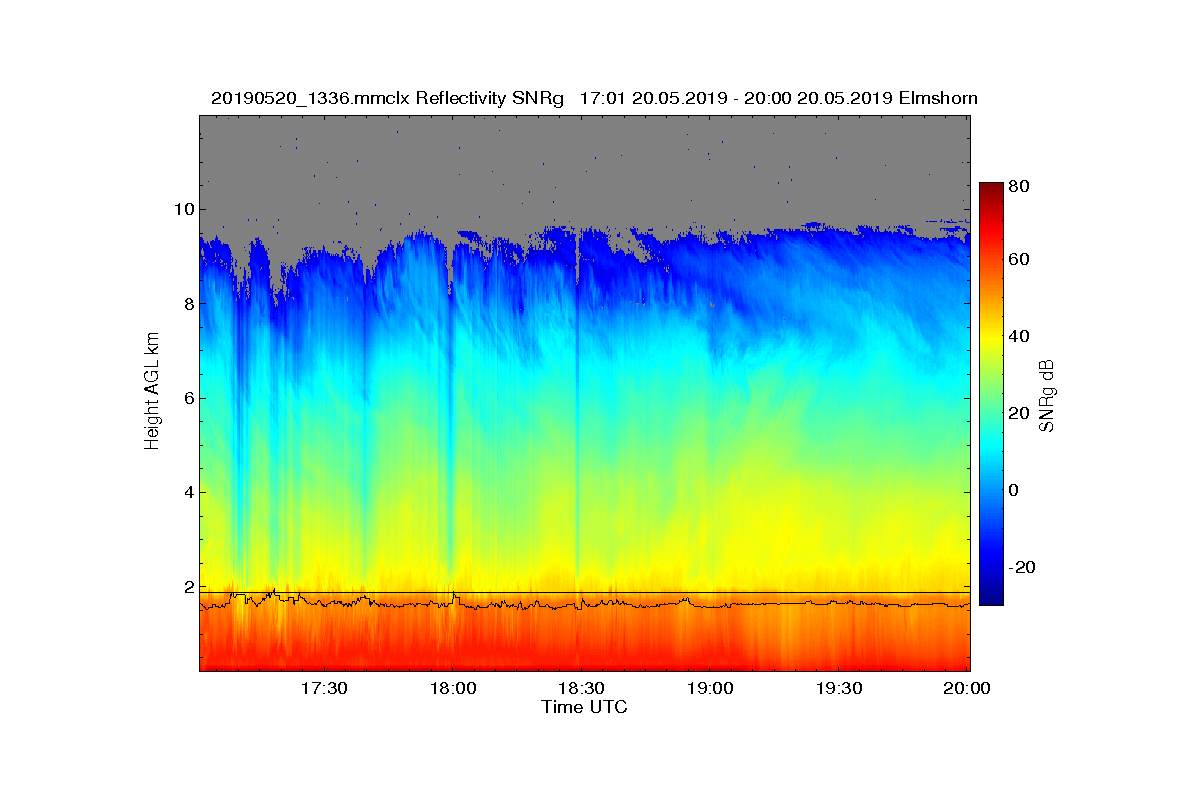
Task: Click the 'SNRg dB' colorbar label
Action: [x=1048, y=396]
